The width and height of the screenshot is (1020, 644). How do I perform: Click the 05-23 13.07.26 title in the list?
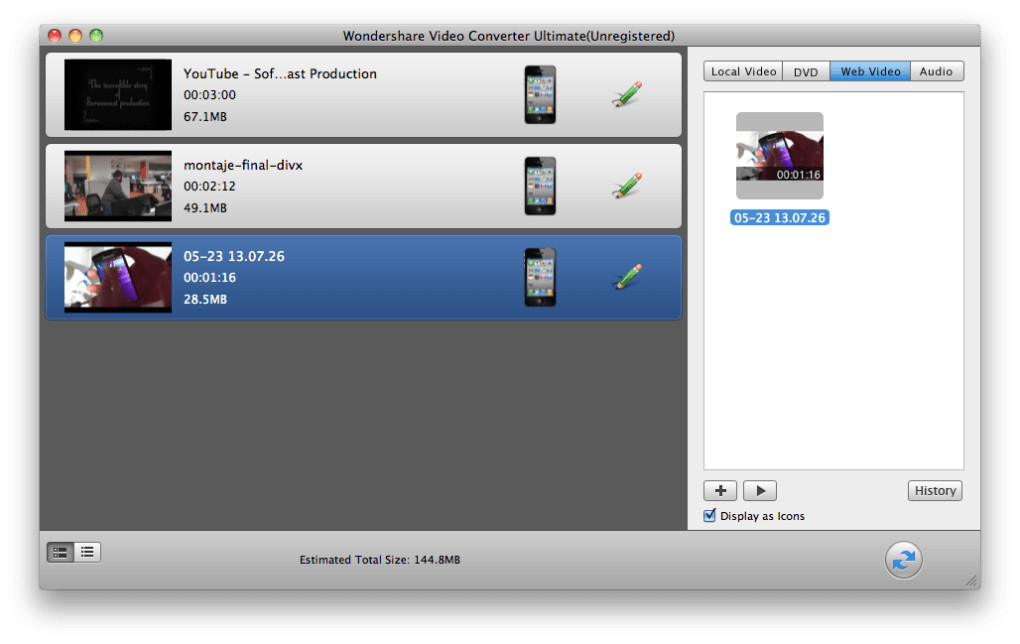coord(234,256)
